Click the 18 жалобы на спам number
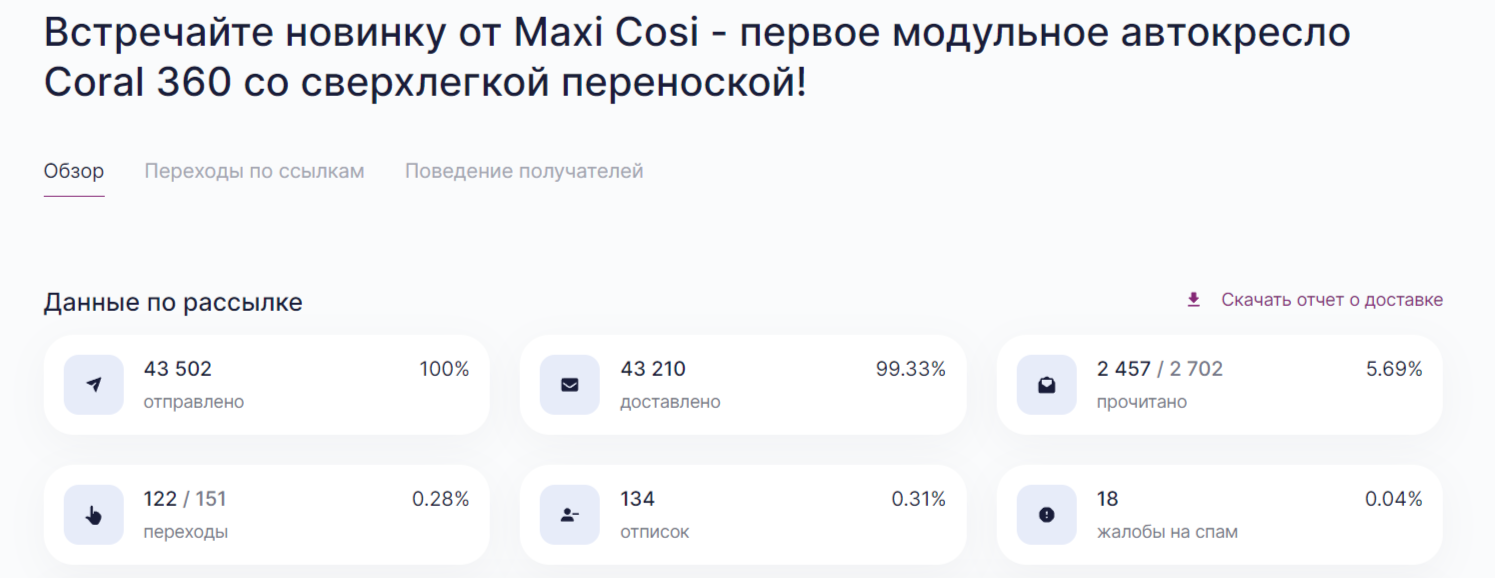 pyautogui.click(x=1107, y=499)
